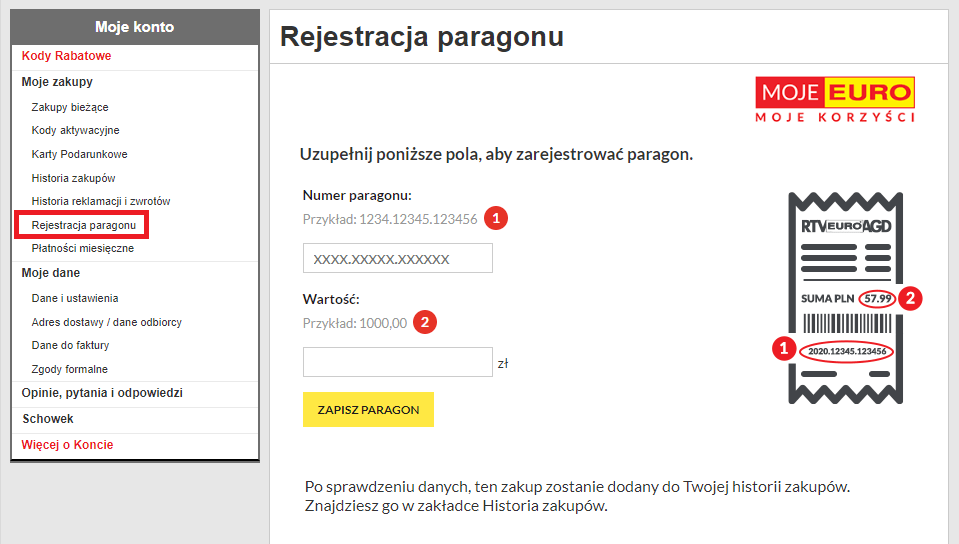This screenshot has height=544, width=959.
Task: Go to Dane i ustawienia
Action: (76, 298)
